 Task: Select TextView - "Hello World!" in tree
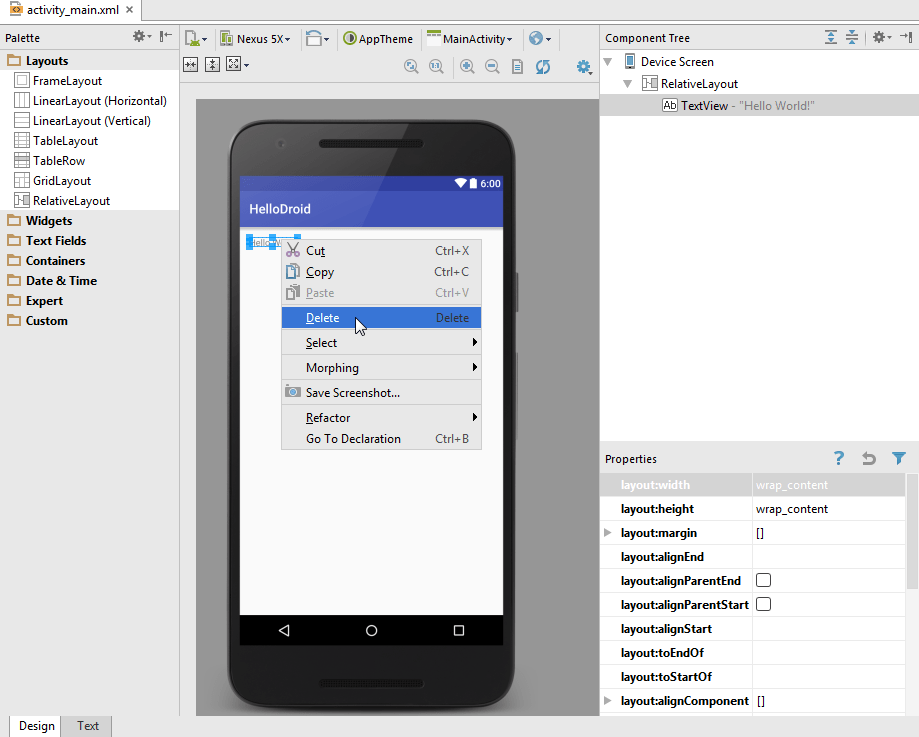760,106
